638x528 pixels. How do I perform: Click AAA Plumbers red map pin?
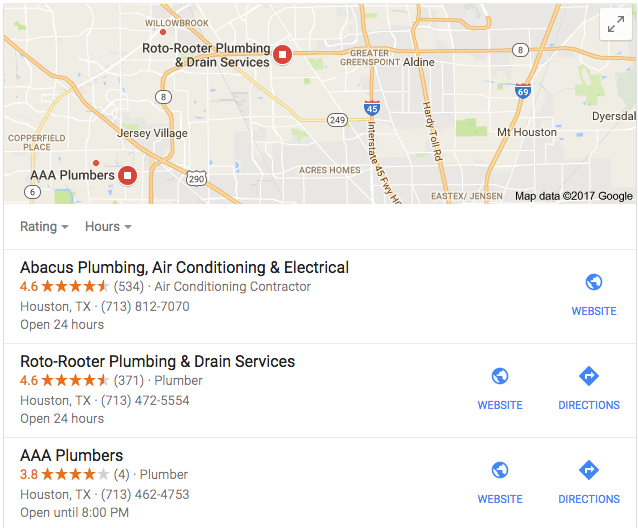(x=127, y=175)
